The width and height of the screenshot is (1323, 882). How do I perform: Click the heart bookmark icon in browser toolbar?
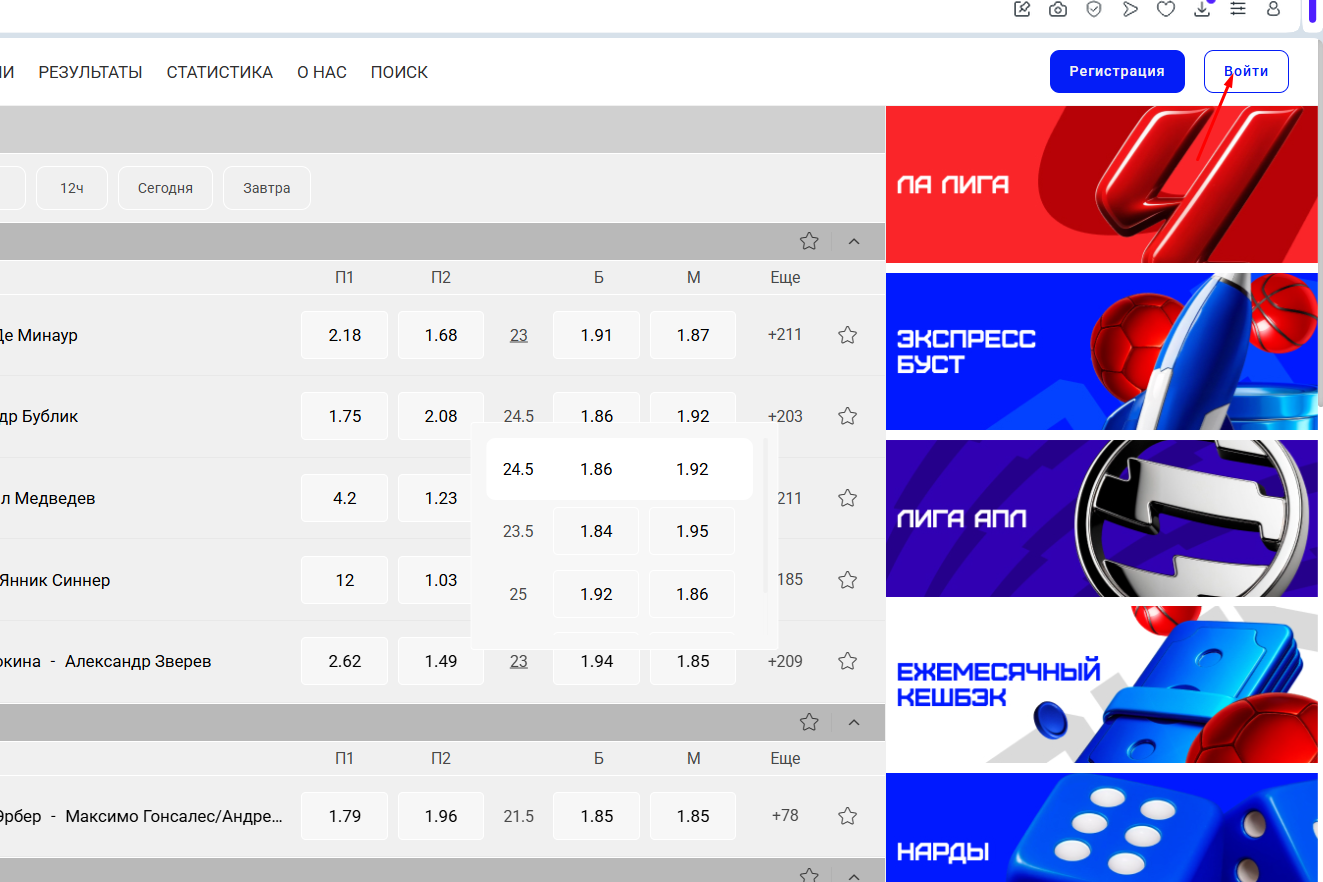click(1165, 9)
